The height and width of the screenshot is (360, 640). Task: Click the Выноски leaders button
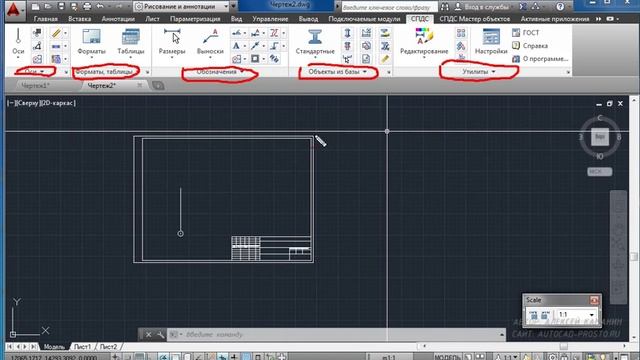(x=210, y=42)
